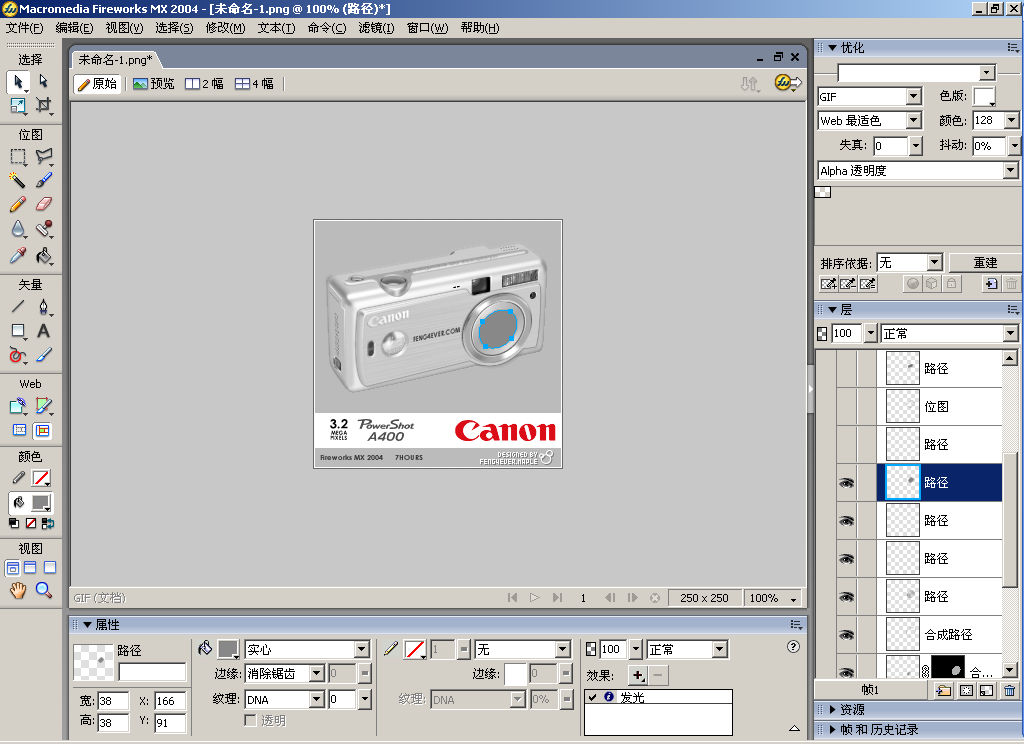Select the Eraser tool
1024x744 pixels.
tap(43, 204)
